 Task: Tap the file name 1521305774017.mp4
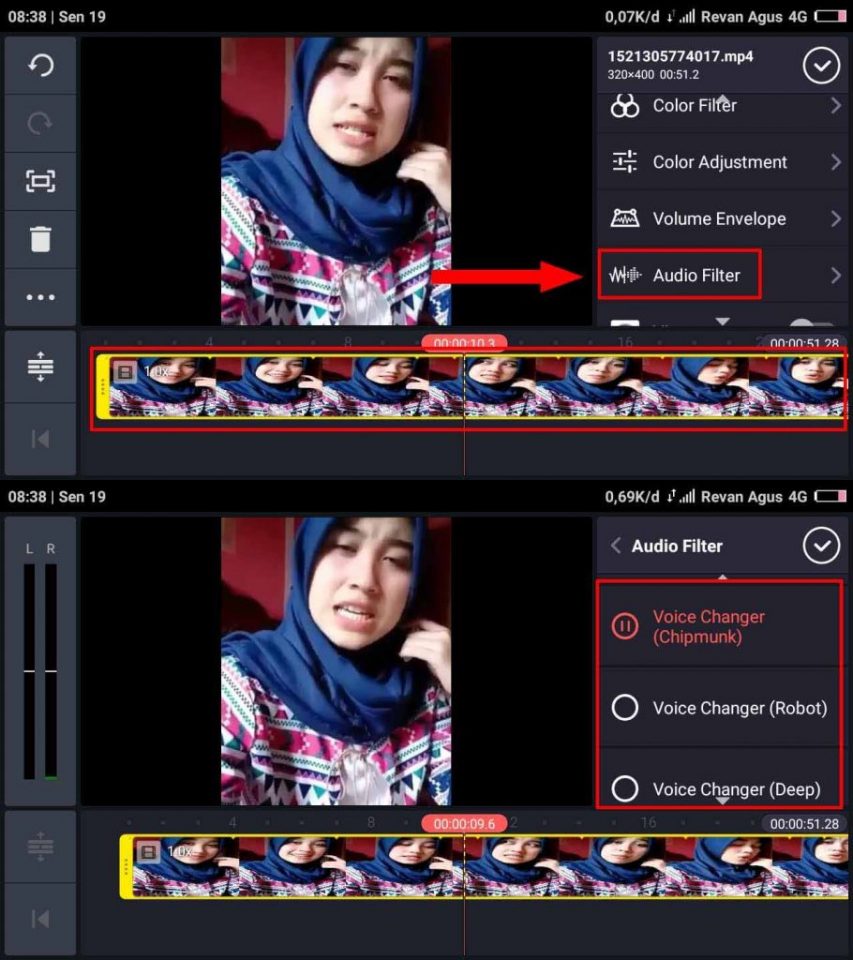(680, 56)
